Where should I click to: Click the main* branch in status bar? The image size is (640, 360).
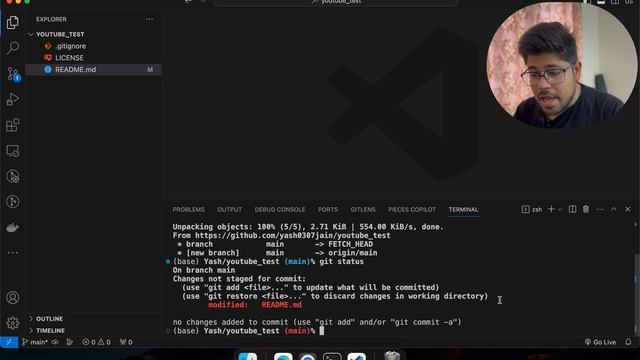click(35, 342)
